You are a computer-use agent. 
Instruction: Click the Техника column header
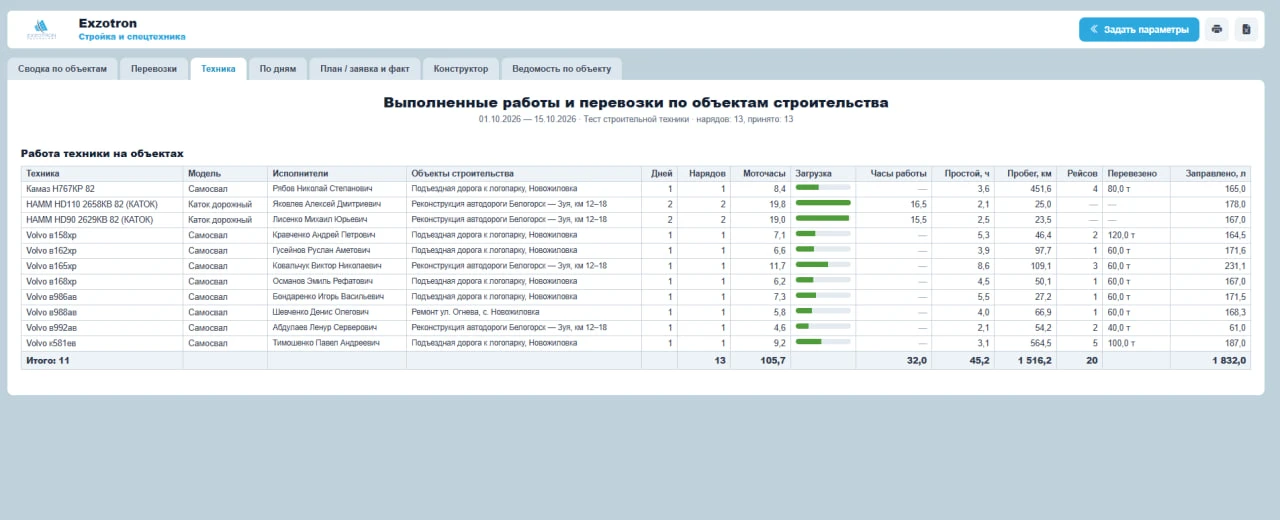click(x=102, y=173)
